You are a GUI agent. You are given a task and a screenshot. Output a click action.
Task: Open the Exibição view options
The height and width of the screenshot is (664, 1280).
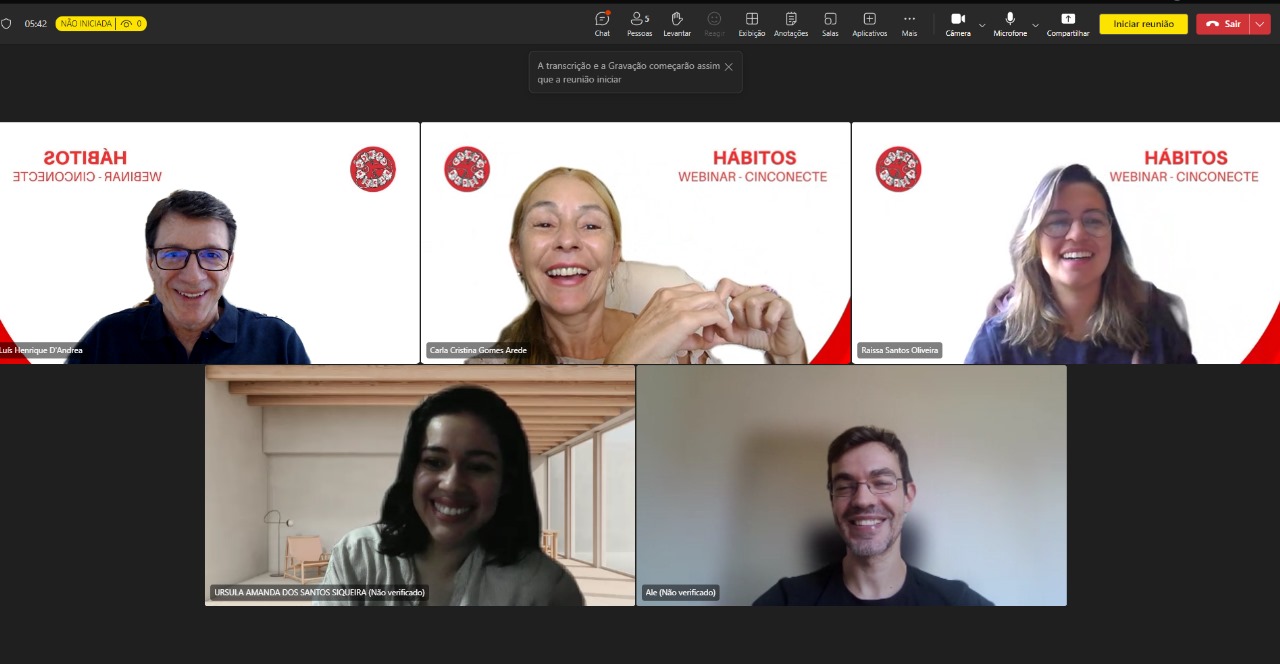pyautogui.click(x=751, y=22)
